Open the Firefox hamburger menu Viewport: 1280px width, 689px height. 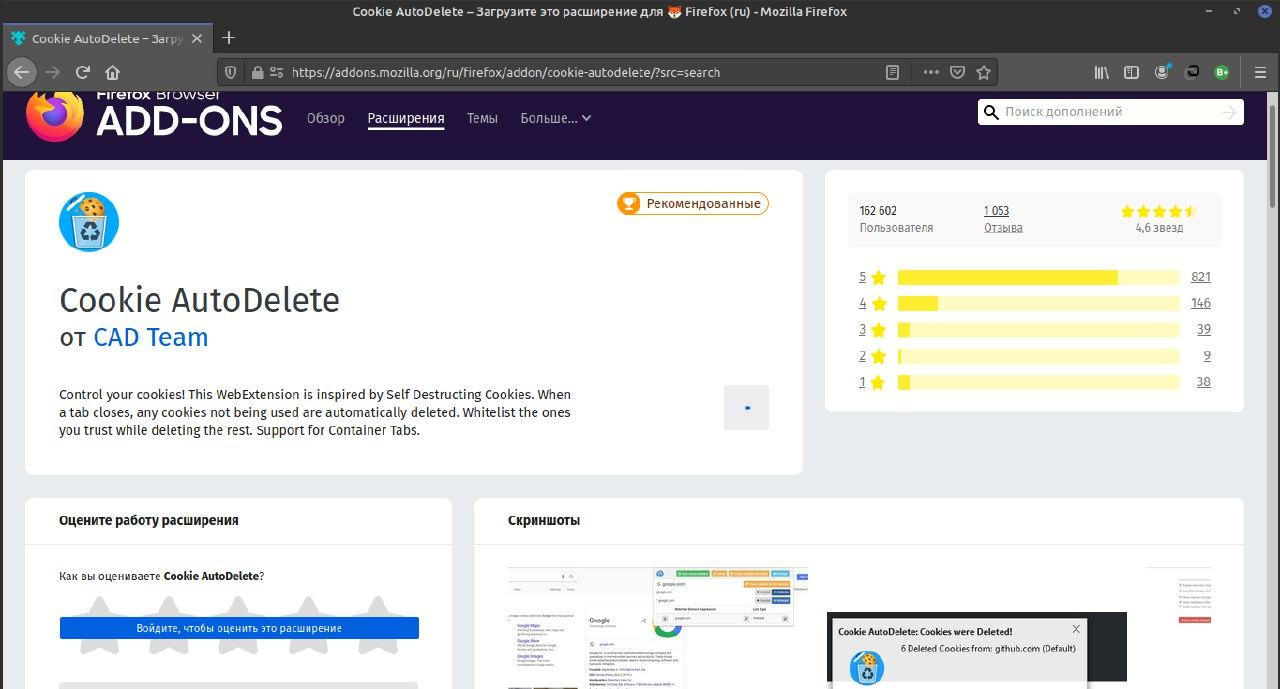[1259, 72]
